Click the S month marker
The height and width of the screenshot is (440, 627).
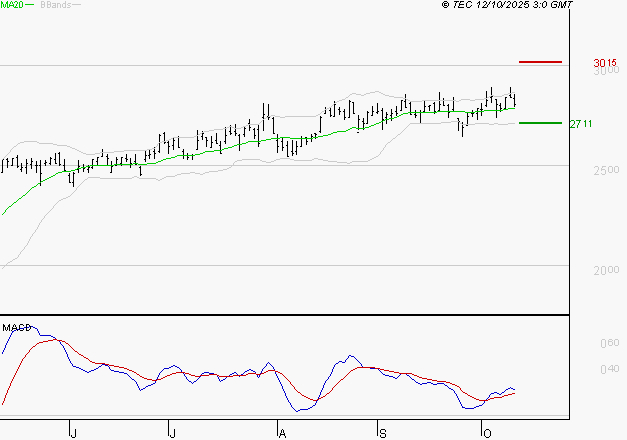pyautogui.click(x=383, y=434)
